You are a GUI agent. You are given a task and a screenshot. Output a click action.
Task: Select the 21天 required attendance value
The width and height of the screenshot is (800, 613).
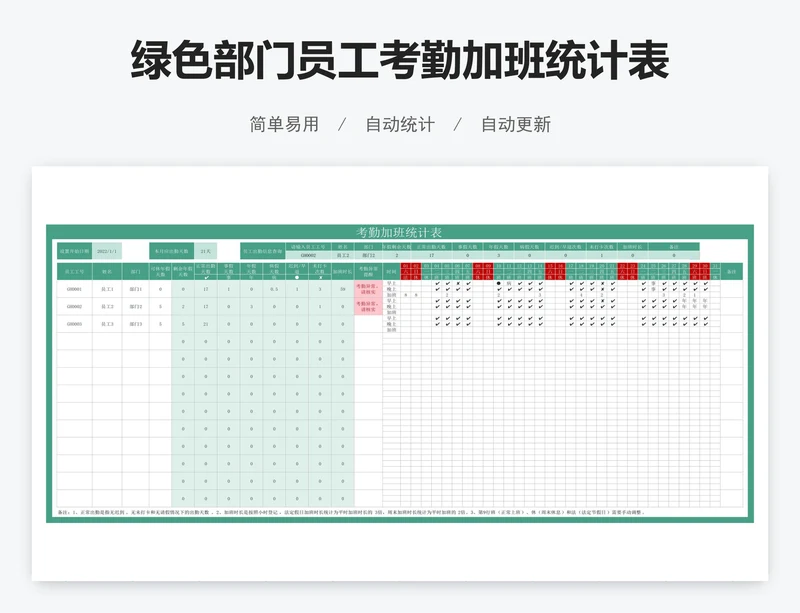(x=206, y=251)
